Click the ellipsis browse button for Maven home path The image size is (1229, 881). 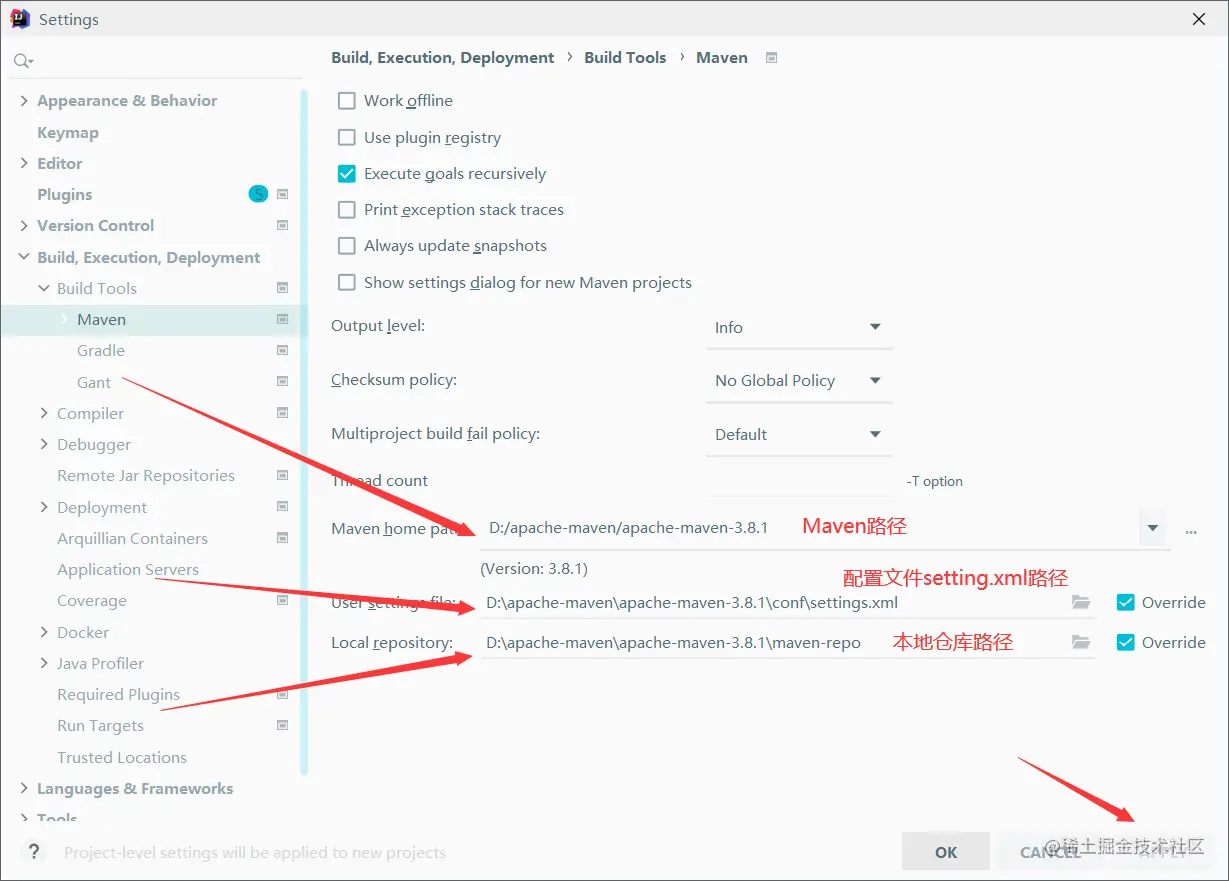tap(1191, 532)
